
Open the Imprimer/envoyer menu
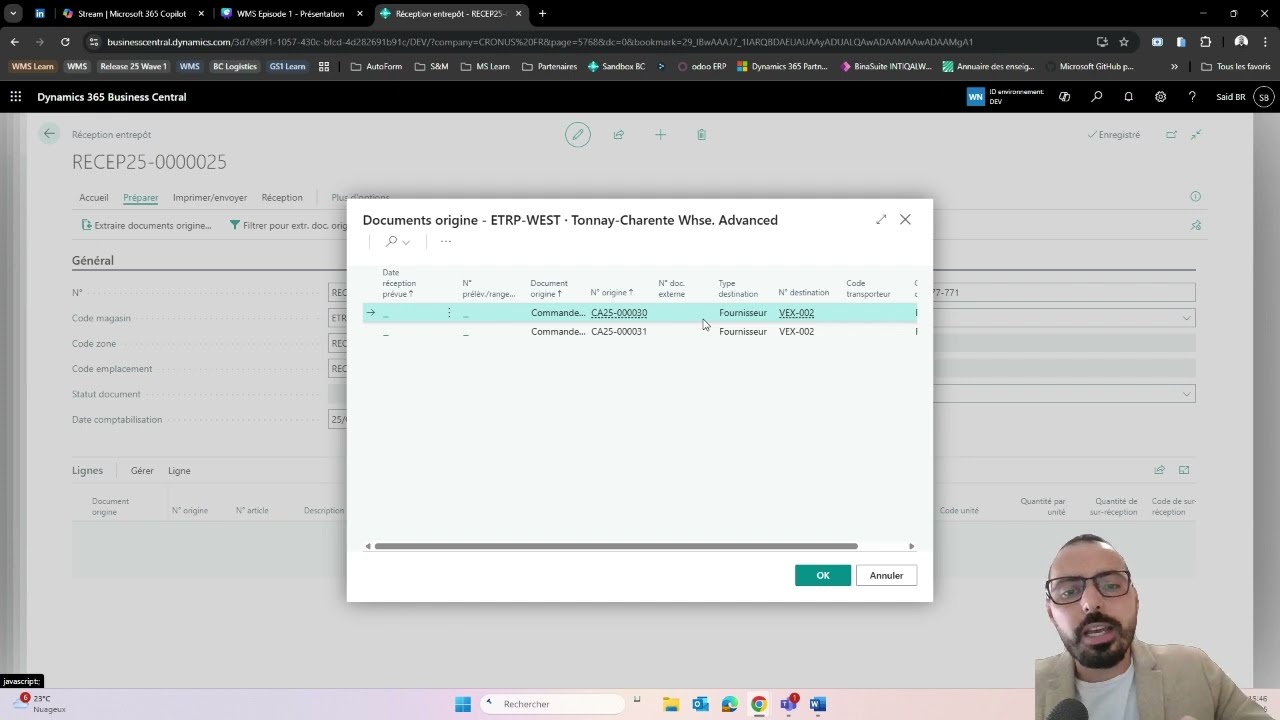[210, 197]
